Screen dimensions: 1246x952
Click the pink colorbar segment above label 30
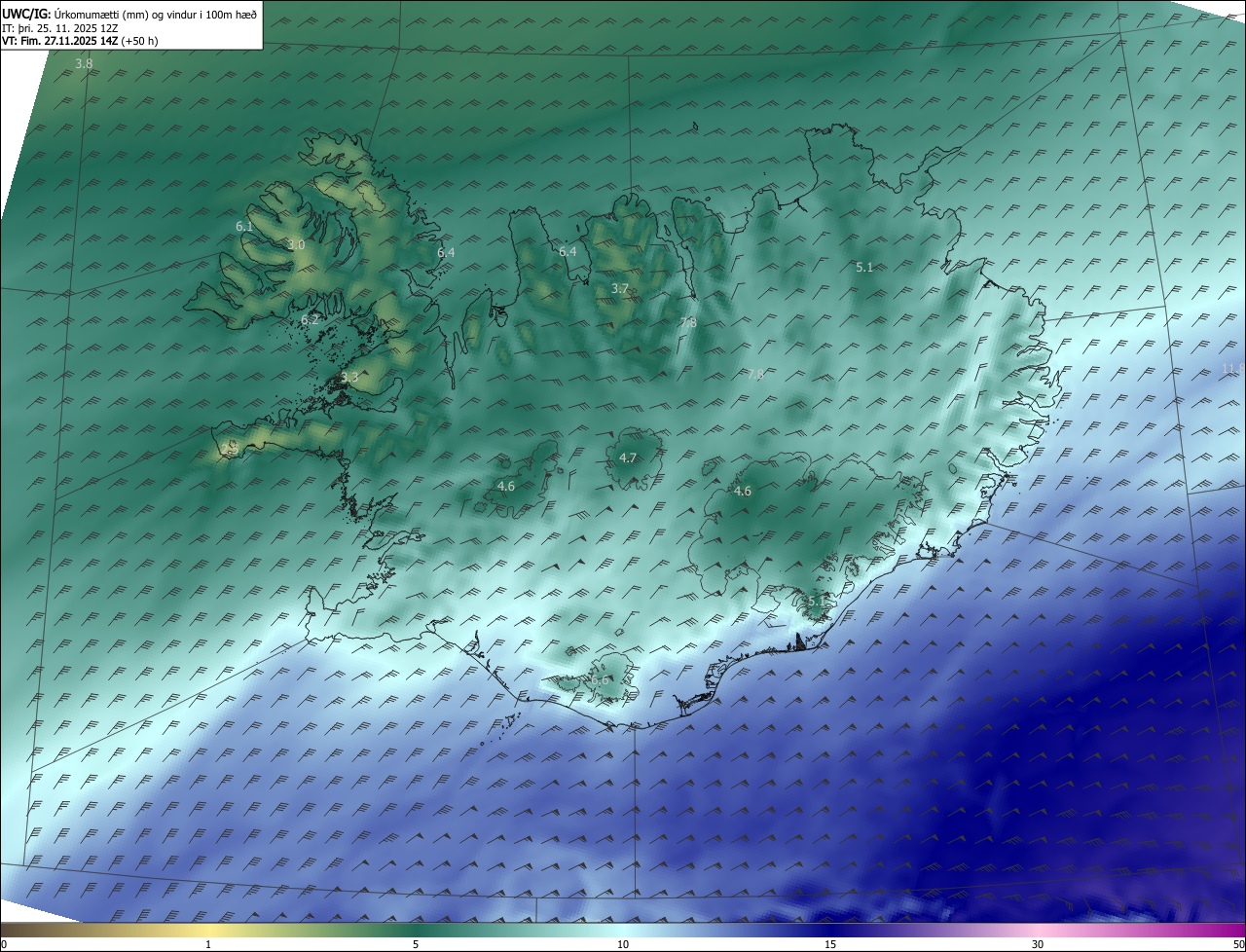coord(1038,929)
